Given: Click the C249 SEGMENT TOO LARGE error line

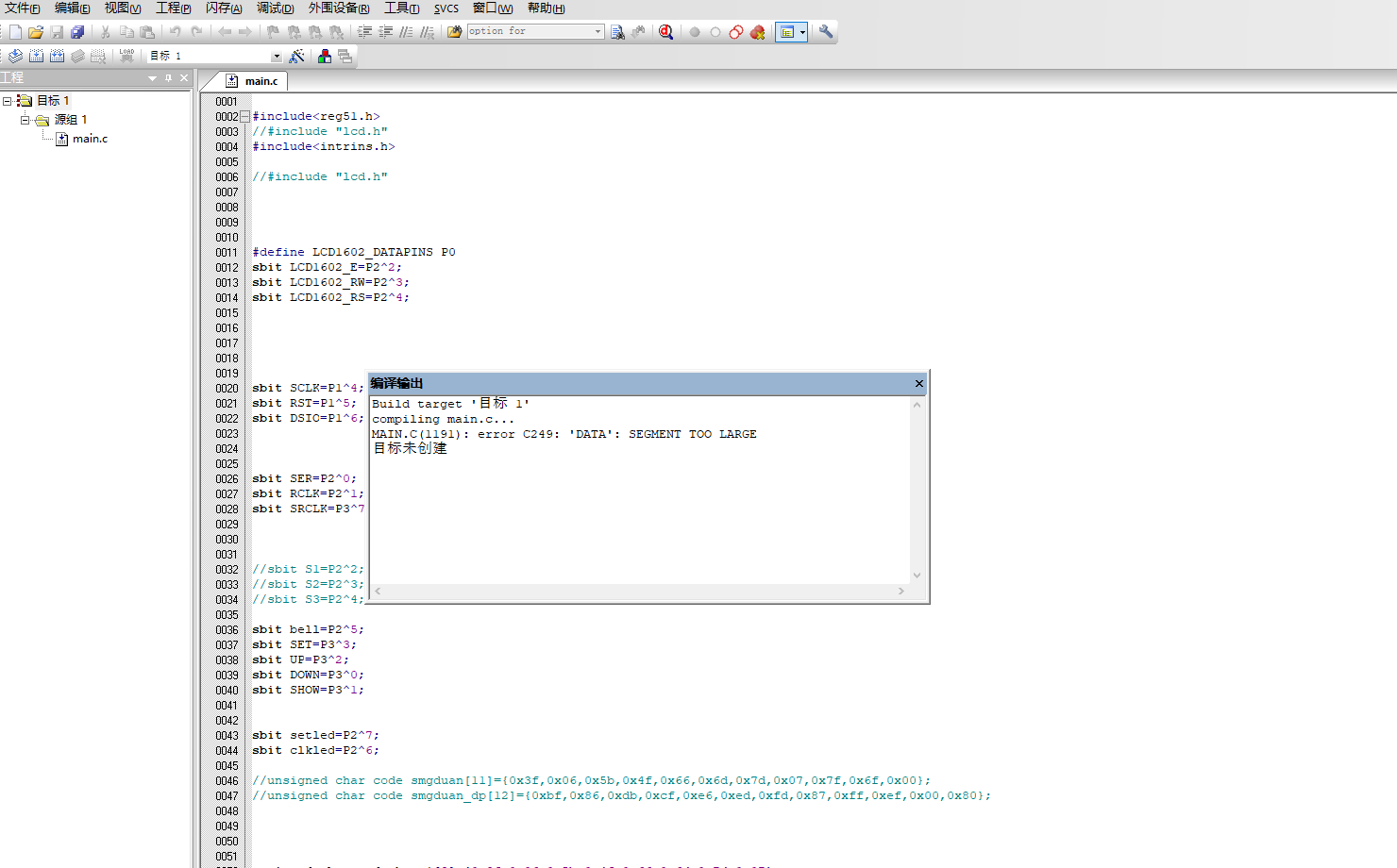Looking at the screenshot, I should coord(564,434).
